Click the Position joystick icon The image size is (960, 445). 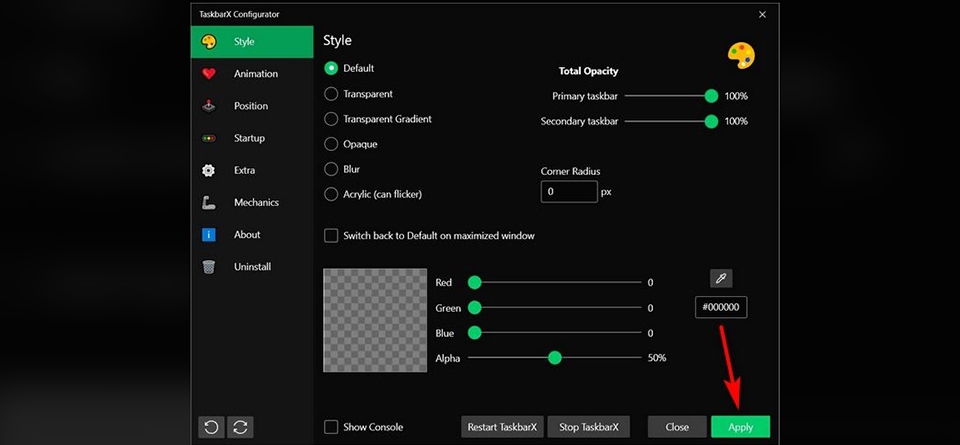click(209, 106)
